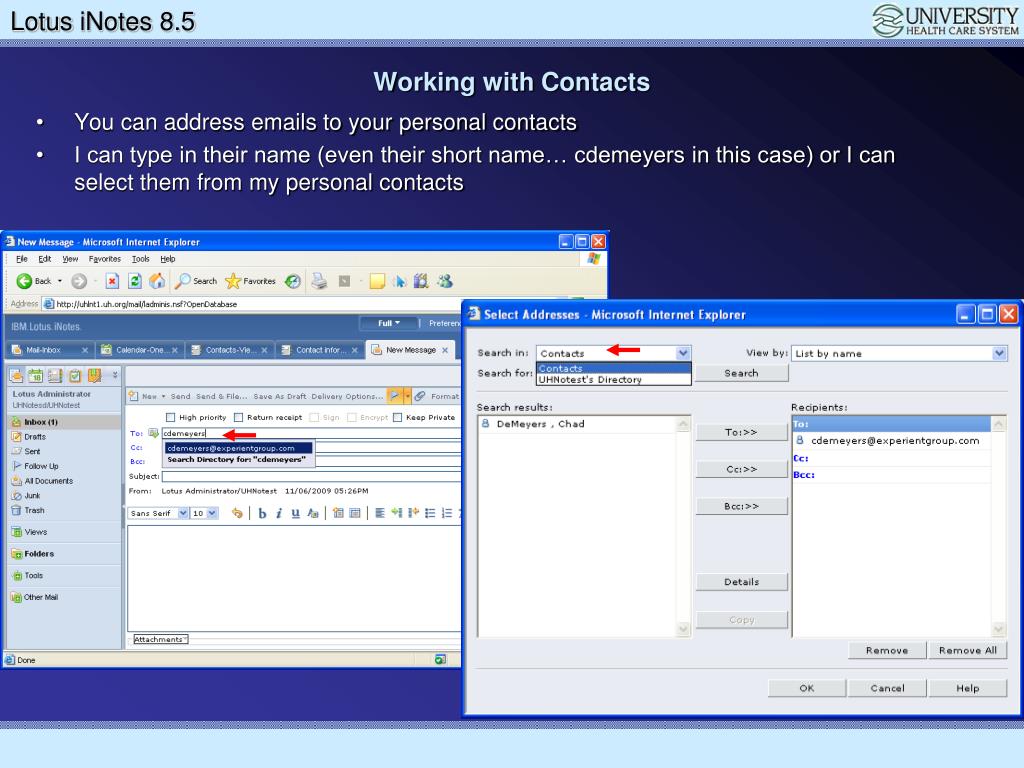Click the text alignment icon in editor

379,513
